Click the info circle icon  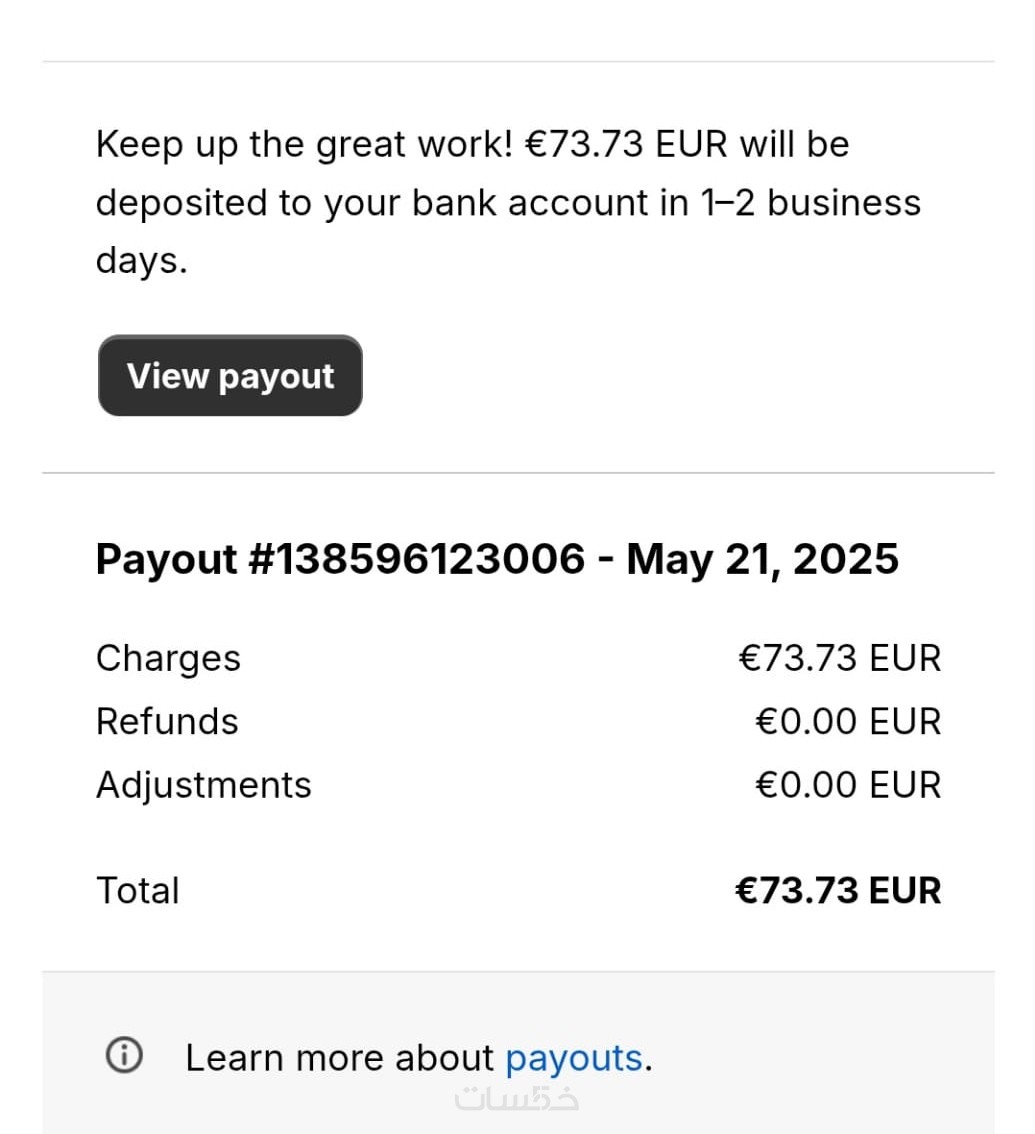pos(124,1055)
